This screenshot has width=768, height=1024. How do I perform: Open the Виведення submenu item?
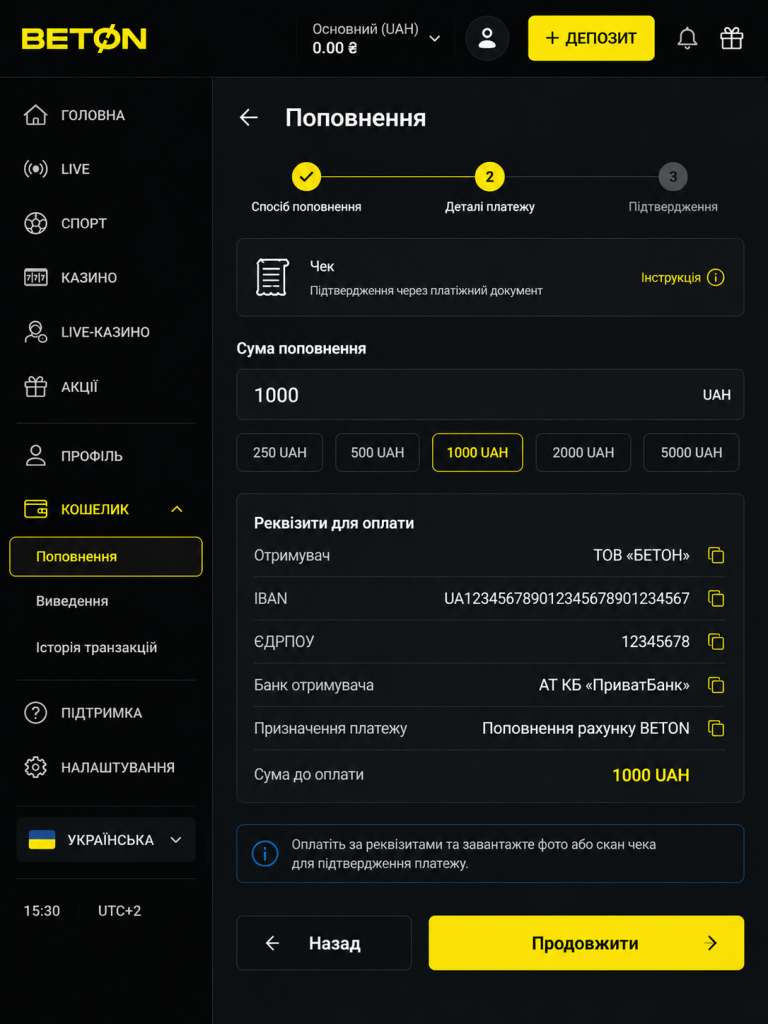72,601
